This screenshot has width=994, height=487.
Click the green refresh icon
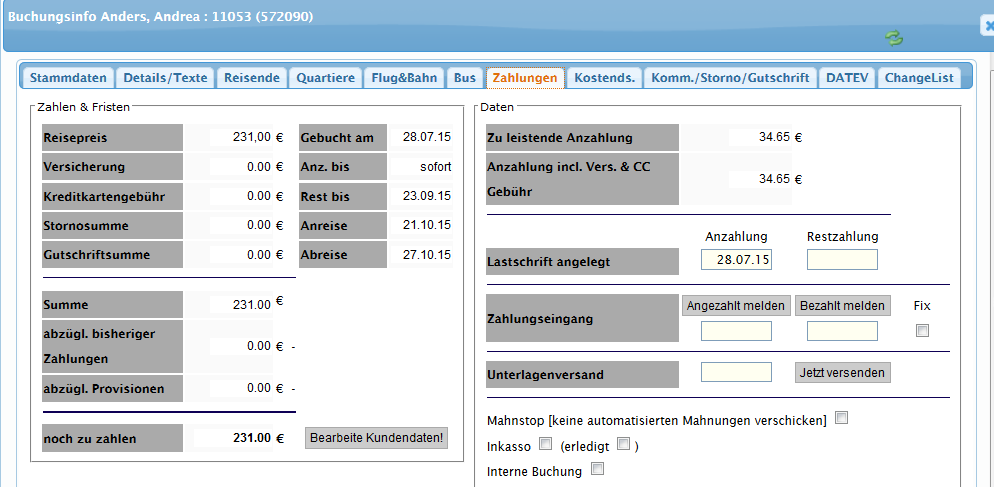893,37
